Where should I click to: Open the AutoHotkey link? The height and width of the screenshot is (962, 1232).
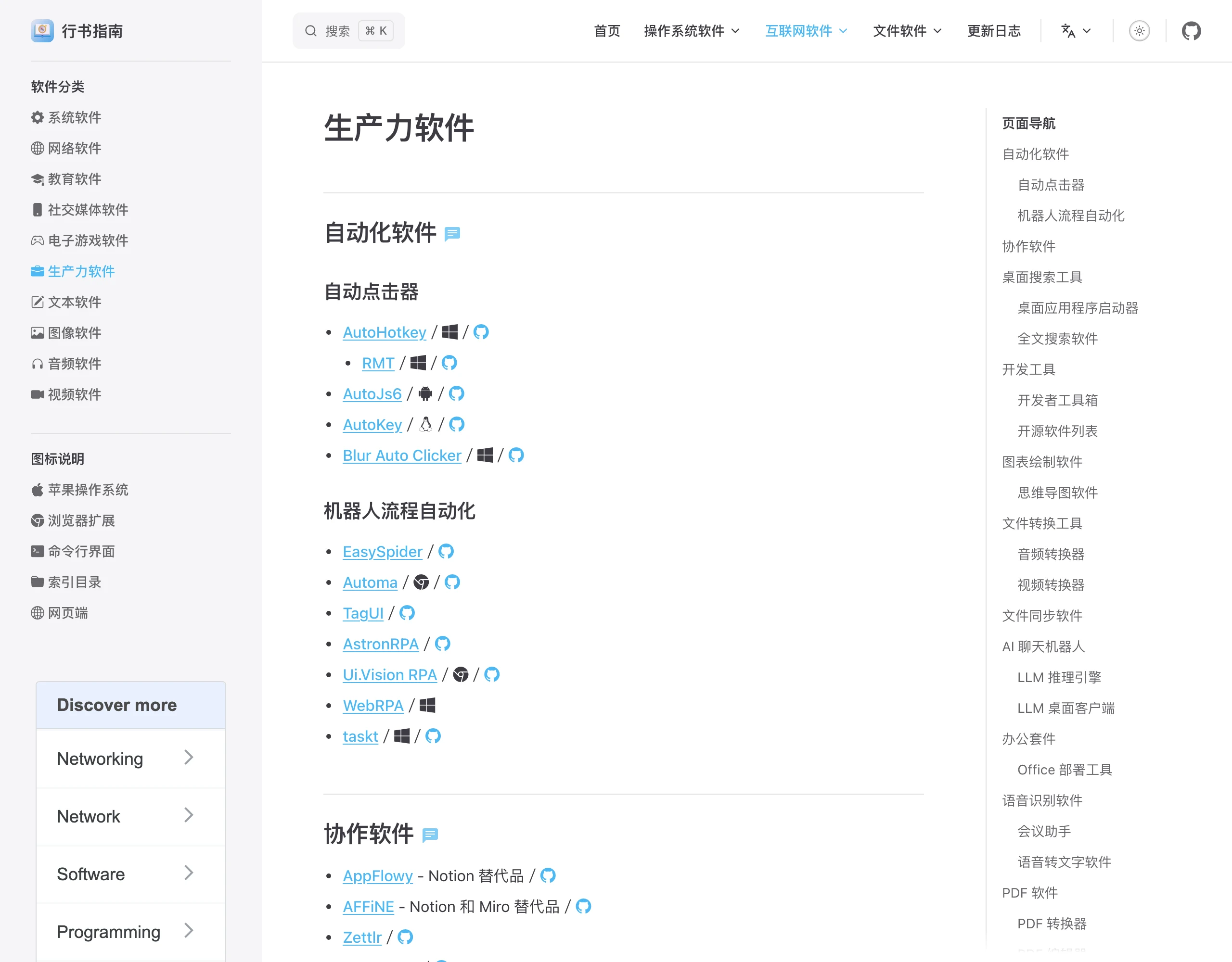[x=385, y=332]
